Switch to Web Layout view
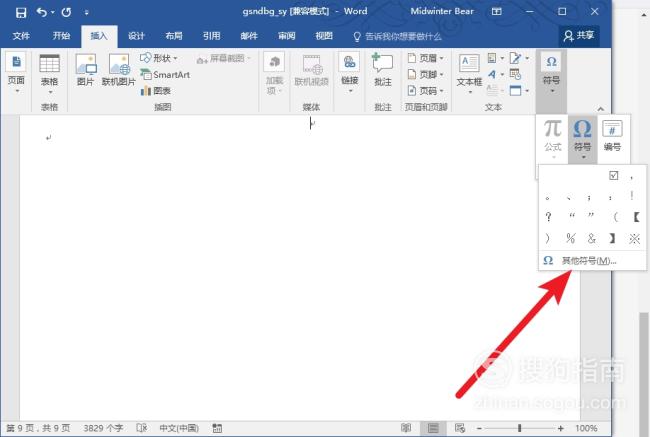 459,428
